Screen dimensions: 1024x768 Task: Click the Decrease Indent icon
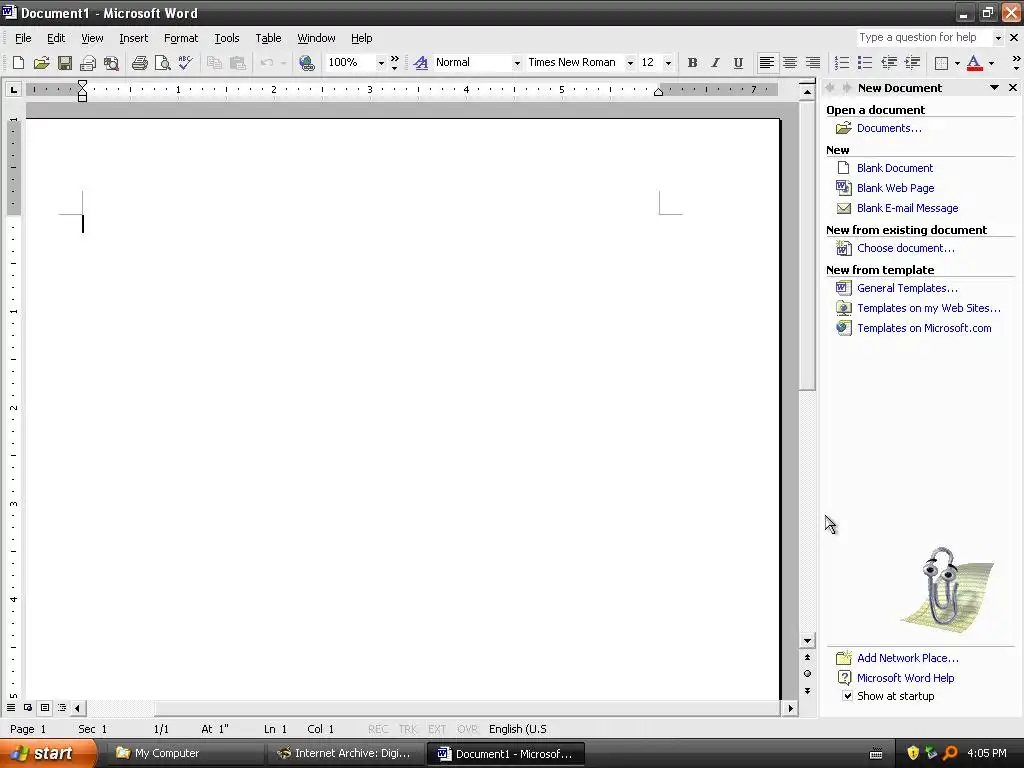pyautogui.click(x=889, y=63)
